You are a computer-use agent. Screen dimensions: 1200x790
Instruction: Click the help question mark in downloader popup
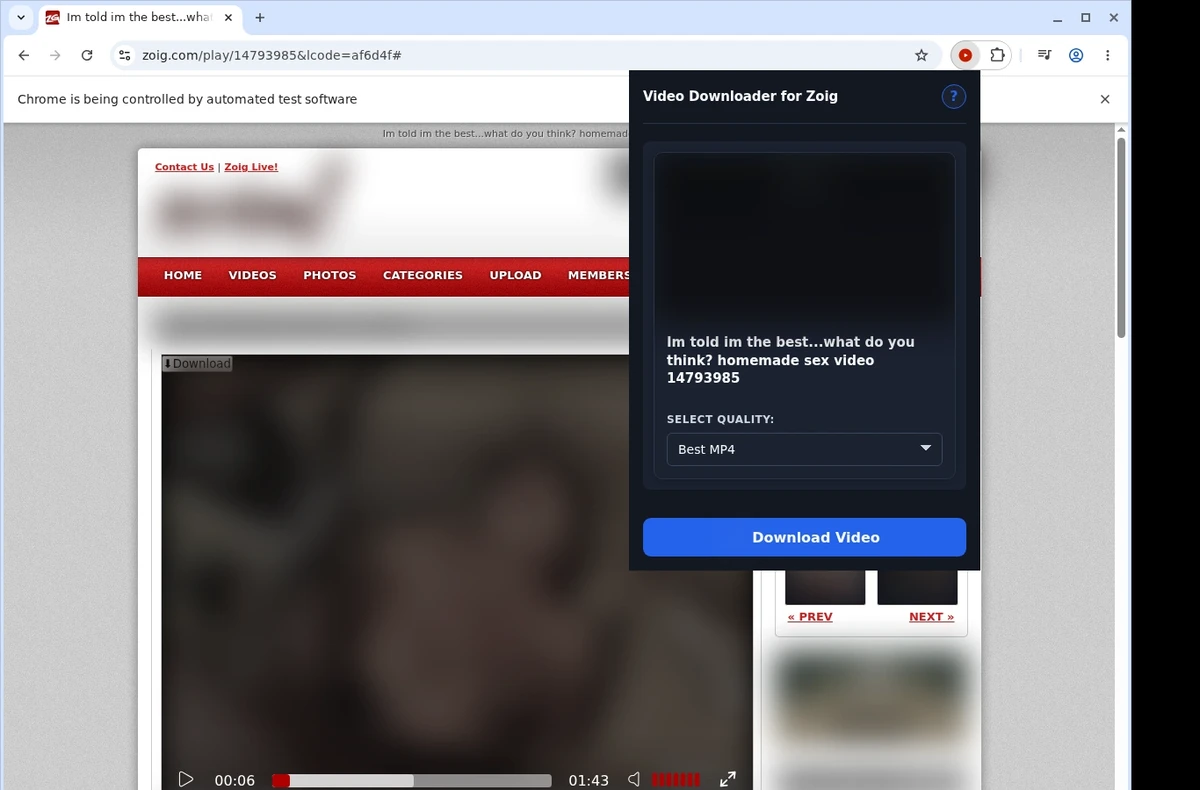click(x=953, y=96)
